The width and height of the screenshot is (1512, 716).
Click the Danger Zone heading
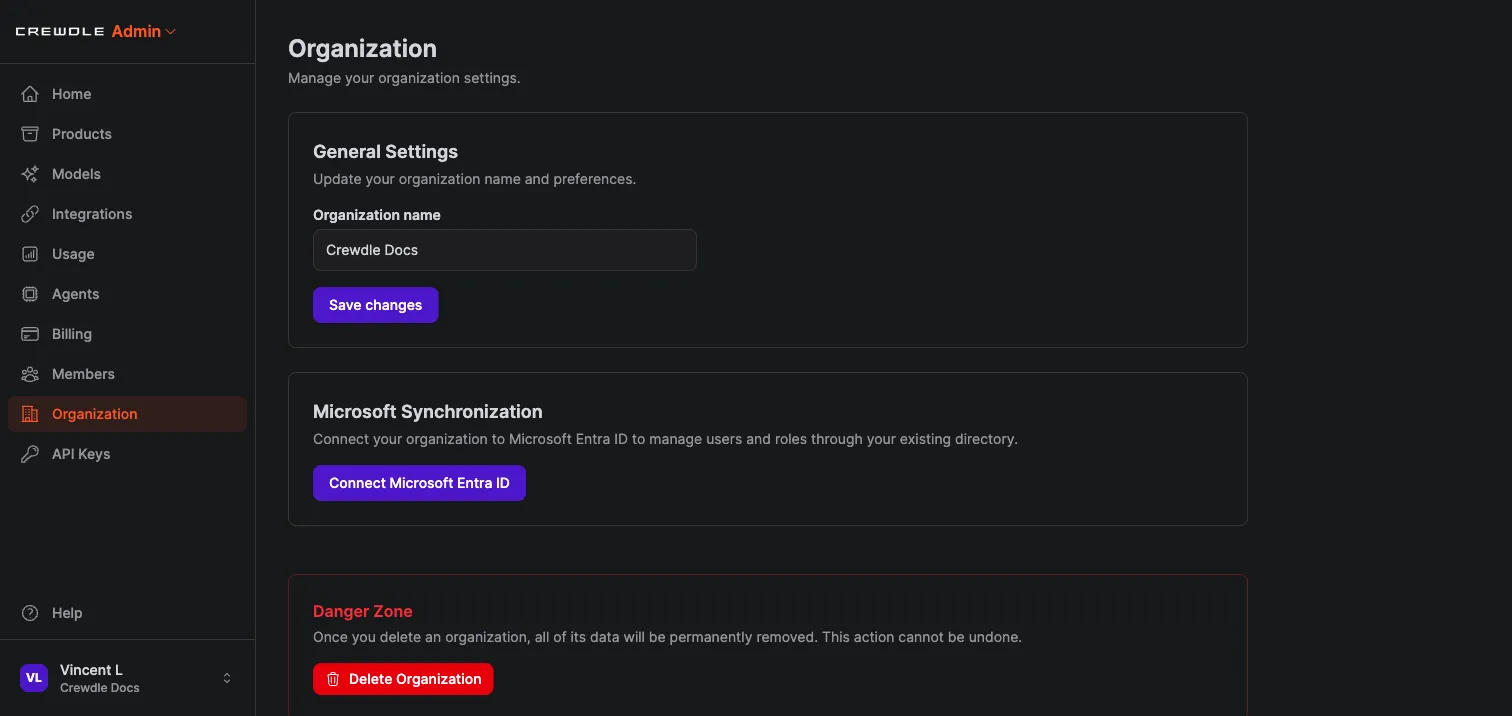(362, 611)
